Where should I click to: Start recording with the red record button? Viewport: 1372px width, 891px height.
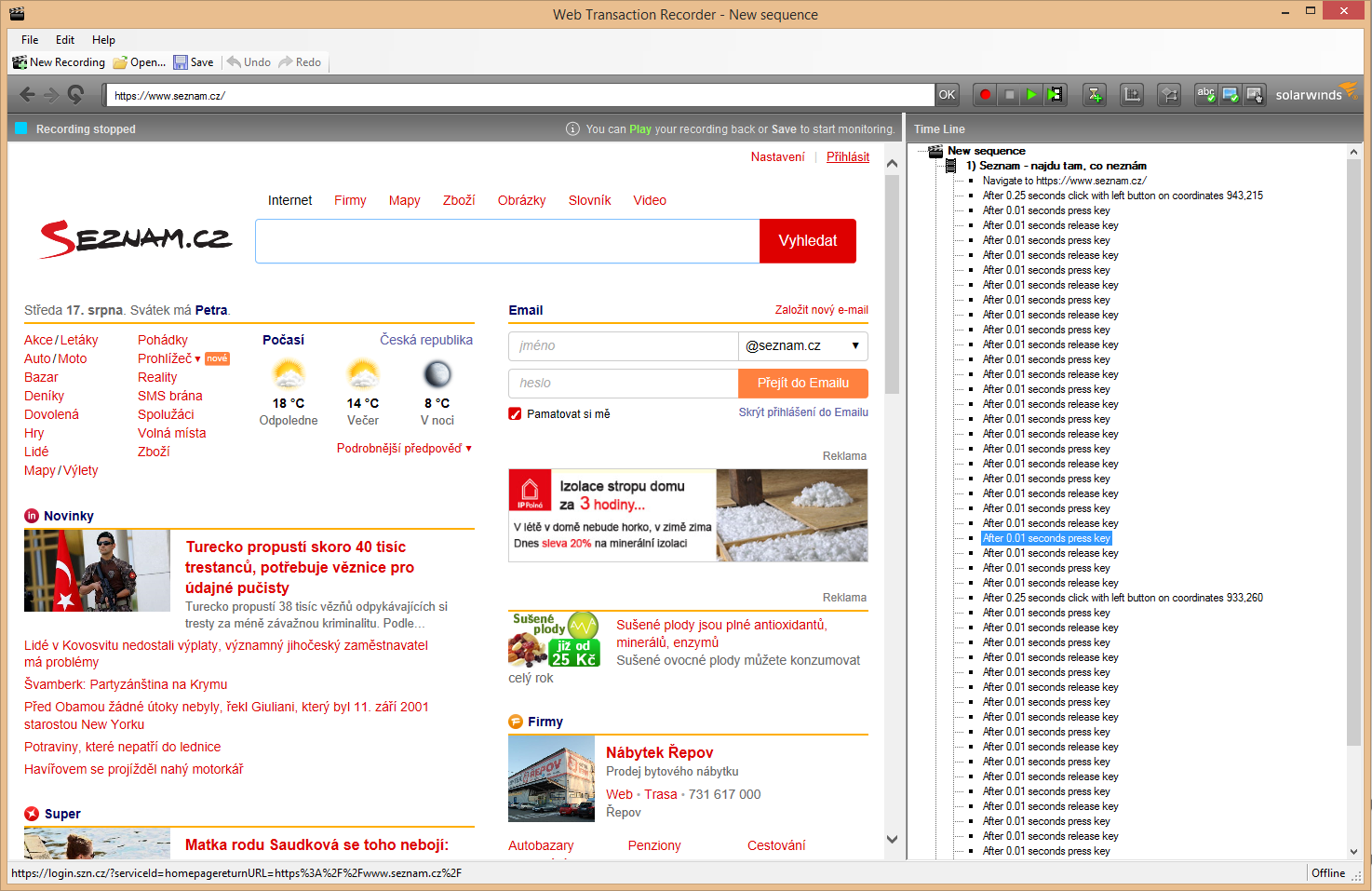click(x=985, y=95)
